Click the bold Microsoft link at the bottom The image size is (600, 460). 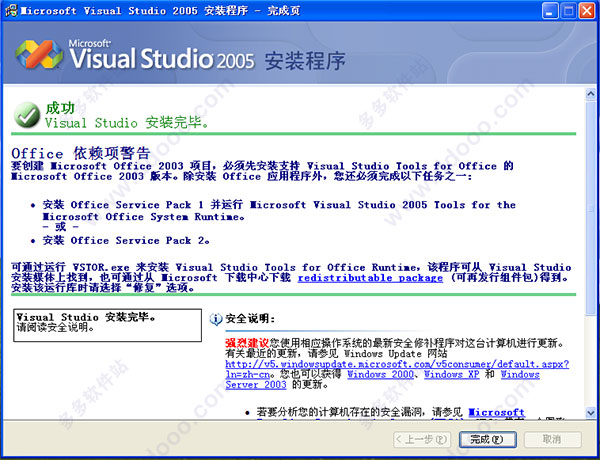496,411
